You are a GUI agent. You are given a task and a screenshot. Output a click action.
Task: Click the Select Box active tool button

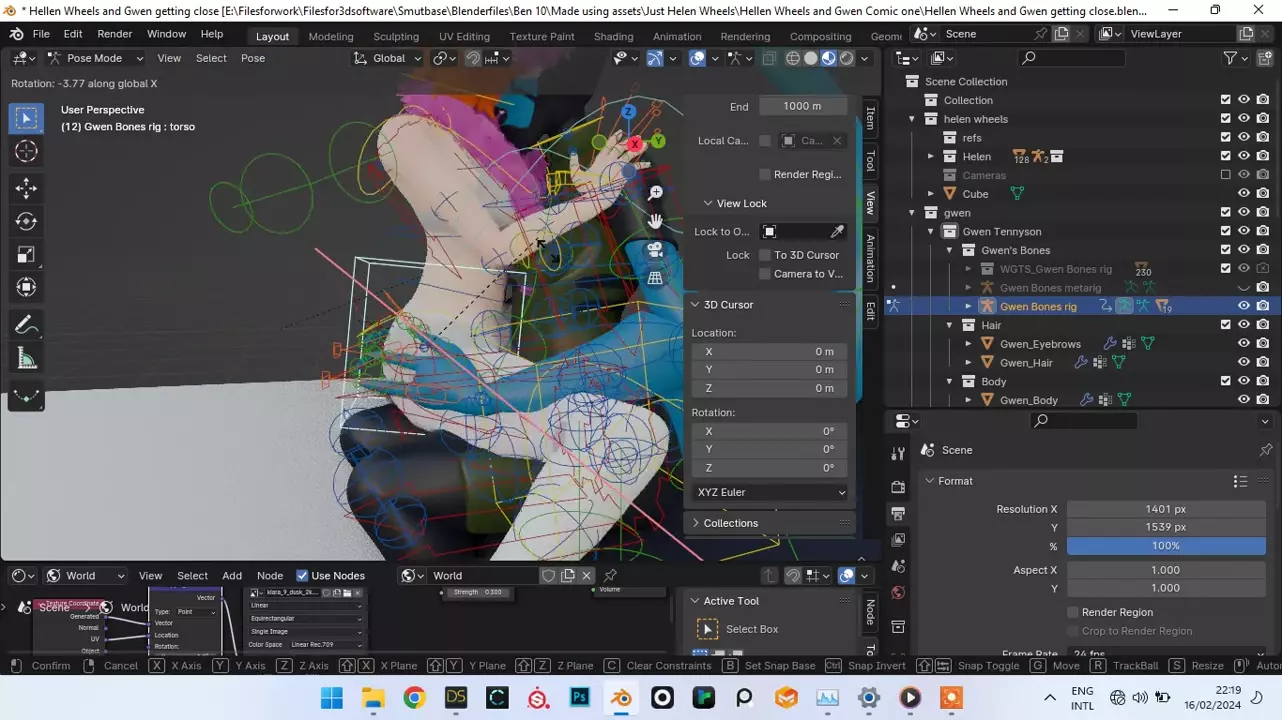pos(708,629)
